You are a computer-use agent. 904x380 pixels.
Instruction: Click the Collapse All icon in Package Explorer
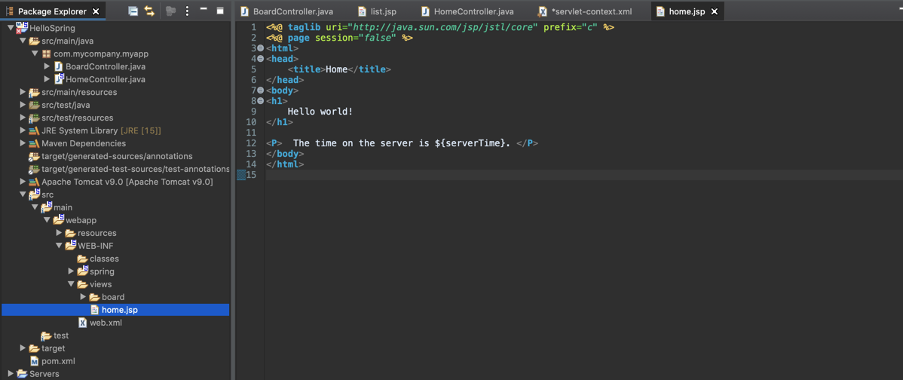point(133,11)
